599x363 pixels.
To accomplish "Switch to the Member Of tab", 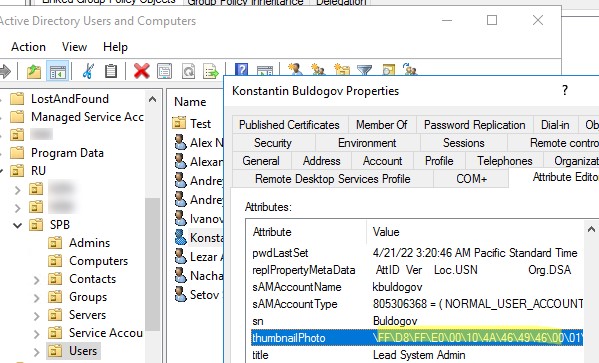I will pos(382,125).
